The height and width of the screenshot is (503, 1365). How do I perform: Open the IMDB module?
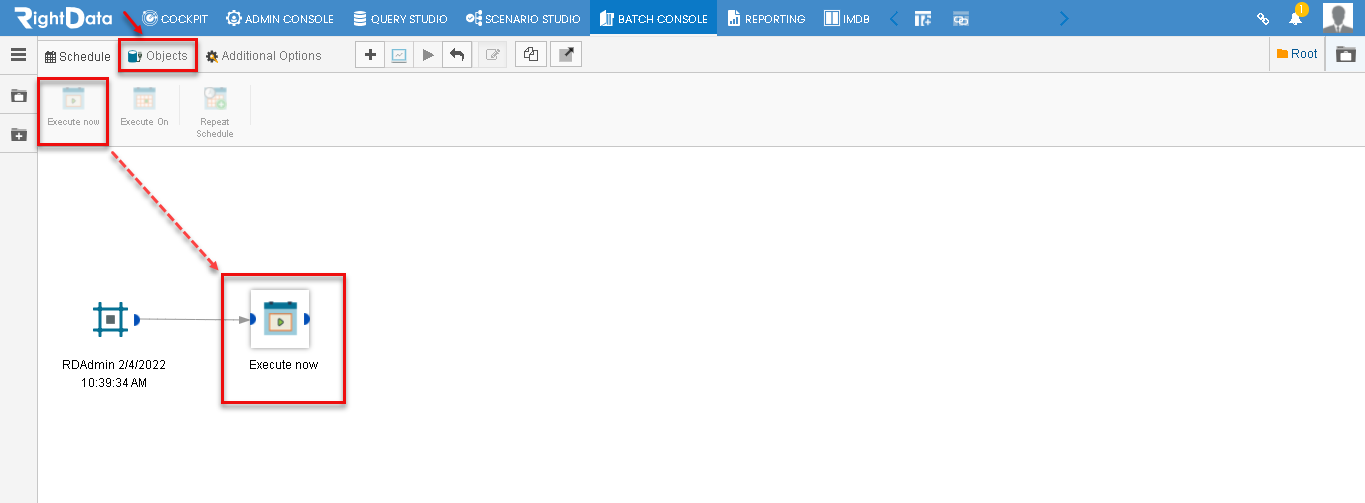click(846, 18)
